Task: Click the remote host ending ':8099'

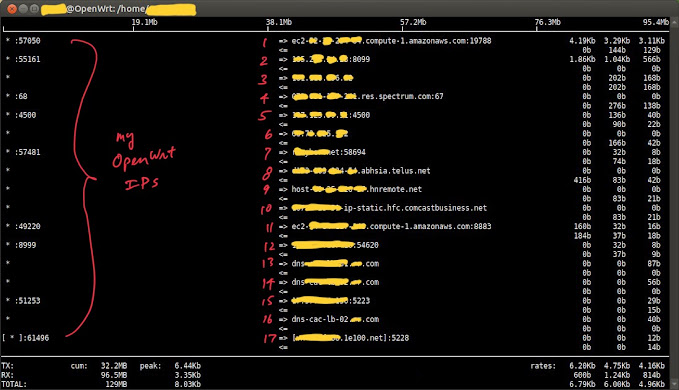Action: tap(331, 59)
